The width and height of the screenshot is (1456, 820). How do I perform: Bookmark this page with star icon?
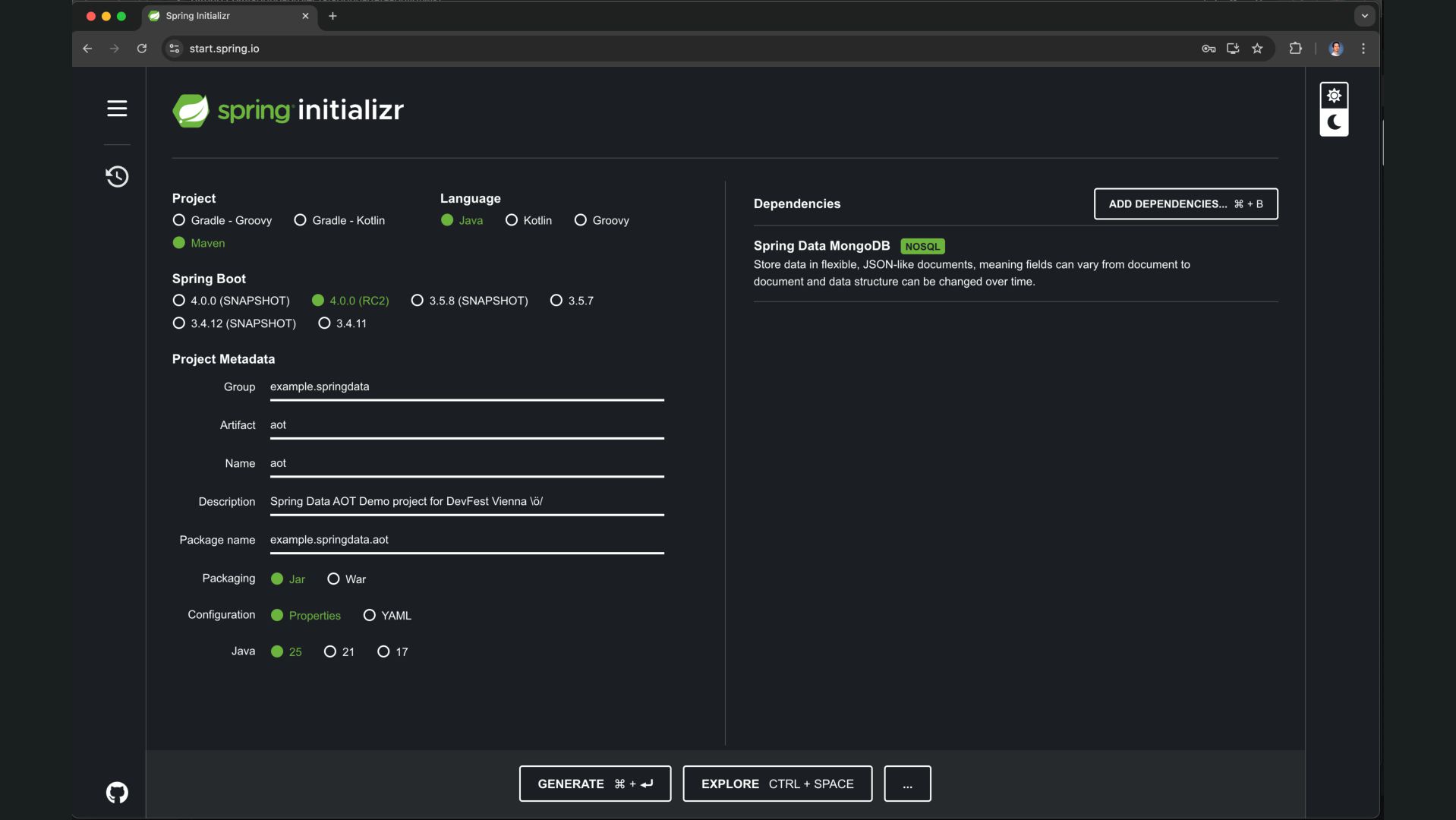point(1257,49)
